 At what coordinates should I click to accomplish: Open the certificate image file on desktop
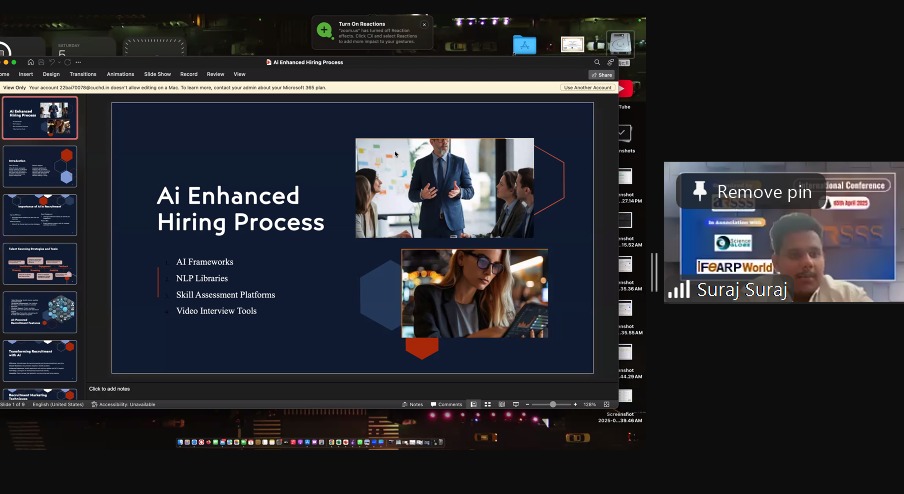point(572,44)
